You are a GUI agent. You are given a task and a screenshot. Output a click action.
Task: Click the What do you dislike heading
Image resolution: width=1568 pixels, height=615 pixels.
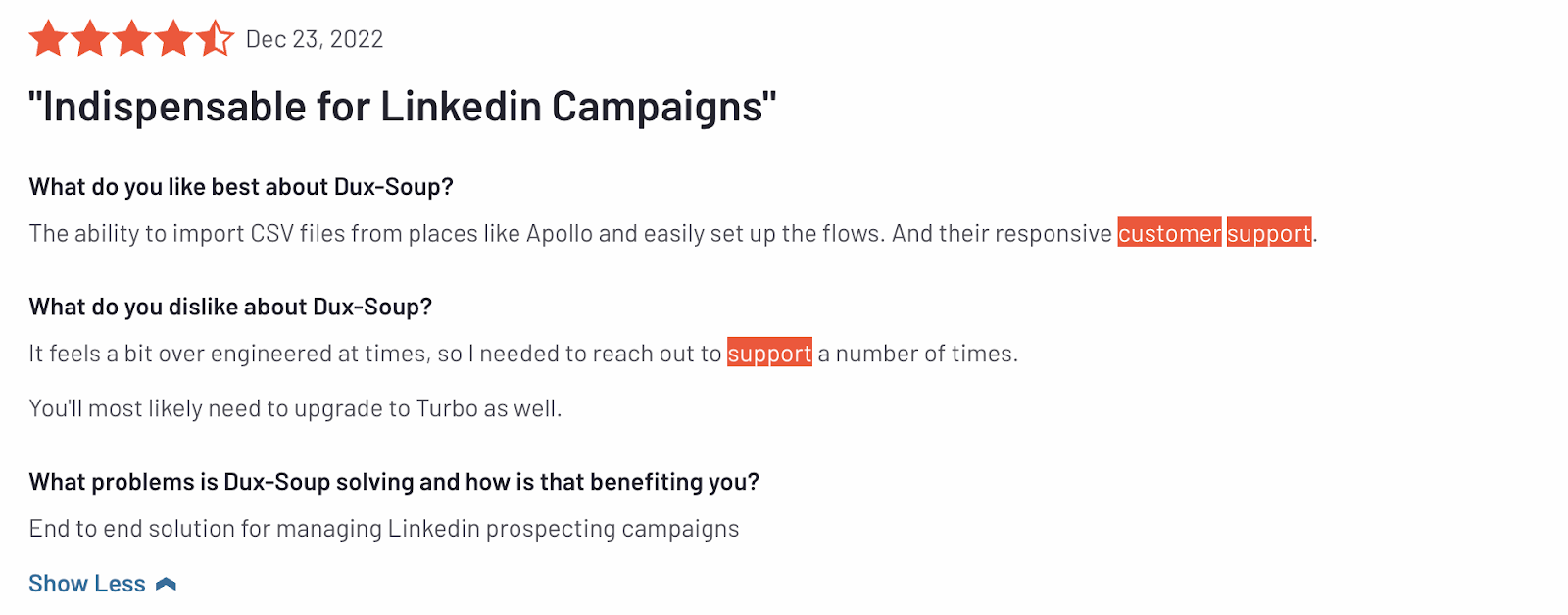[x=230, y=307]
